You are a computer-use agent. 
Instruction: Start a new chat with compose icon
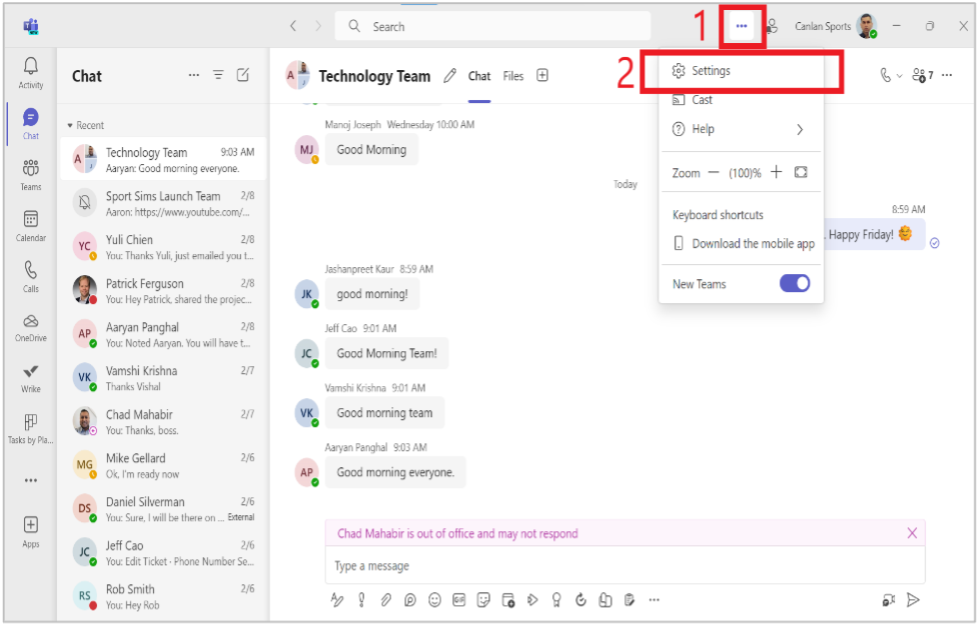tap(243, 76)
